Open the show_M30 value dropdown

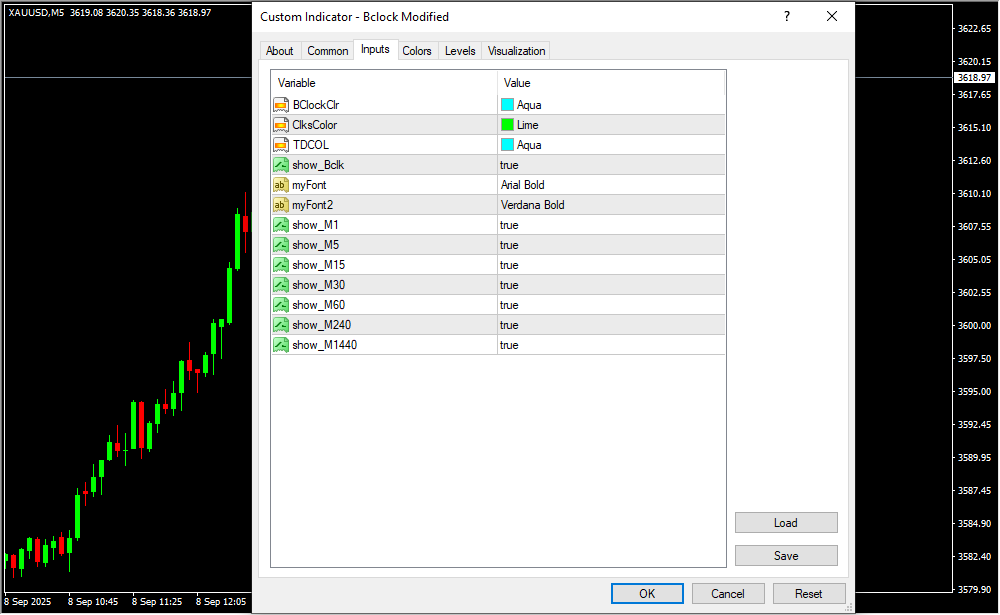(x=610, y=285)
